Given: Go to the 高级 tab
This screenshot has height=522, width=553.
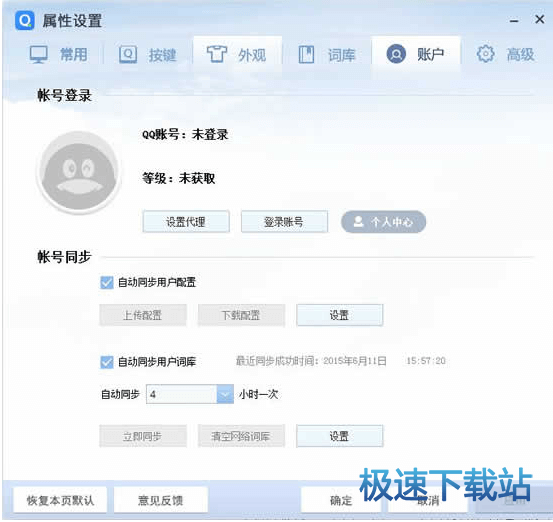Looking at the screenshot, I should (505, 55).
